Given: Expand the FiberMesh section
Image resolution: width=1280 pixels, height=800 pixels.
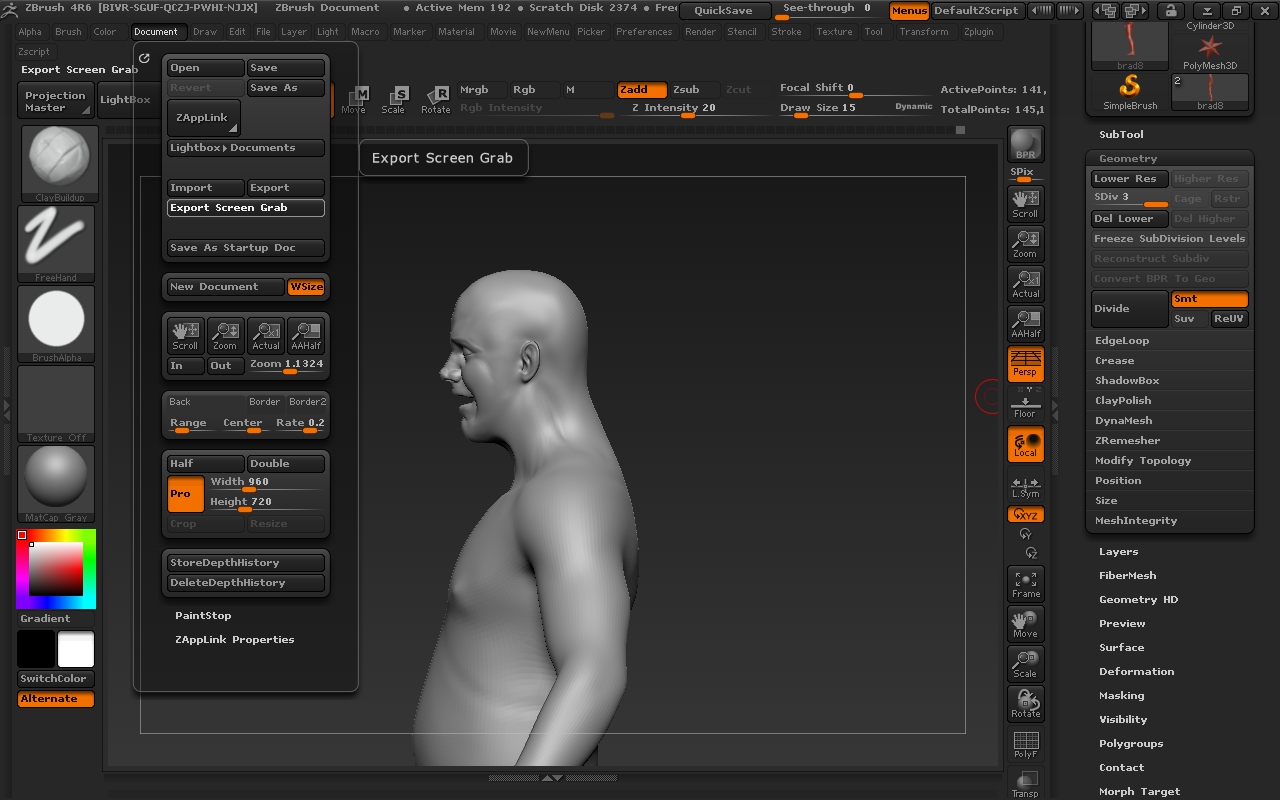Looking at the screenshot, I should click(x=1127, y=575).
